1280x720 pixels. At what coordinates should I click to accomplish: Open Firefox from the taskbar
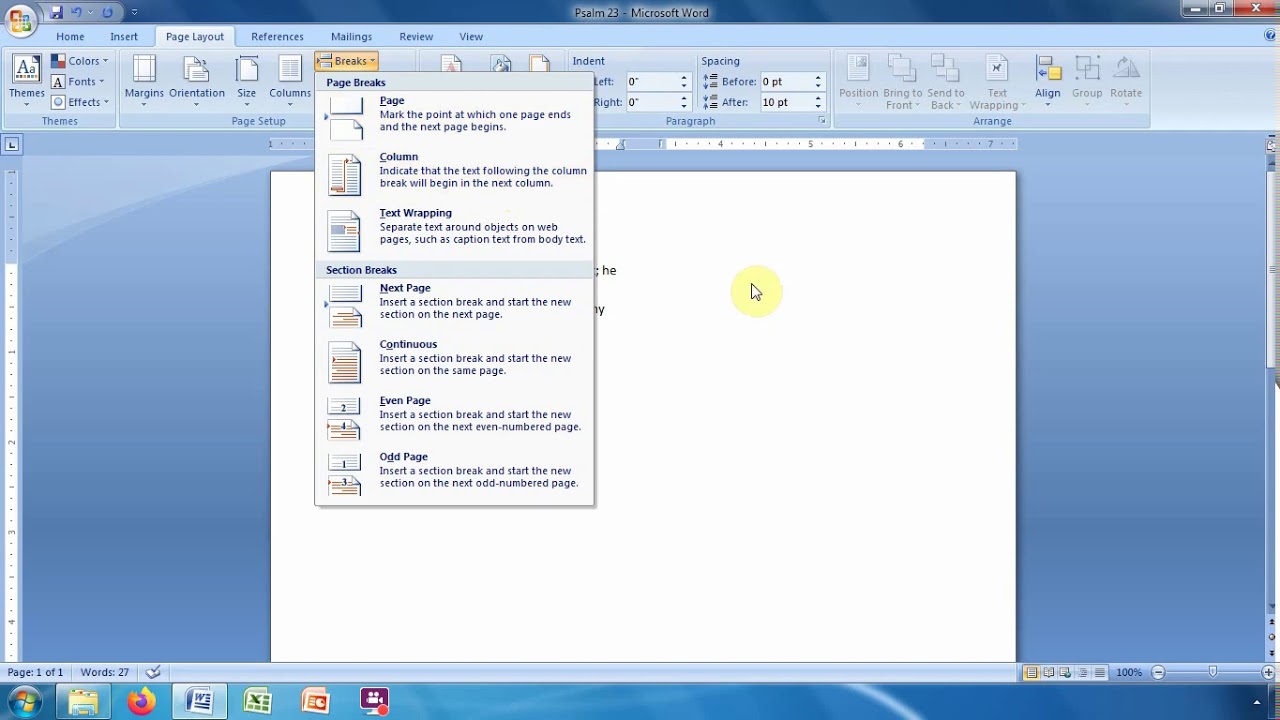pos(141,701)
